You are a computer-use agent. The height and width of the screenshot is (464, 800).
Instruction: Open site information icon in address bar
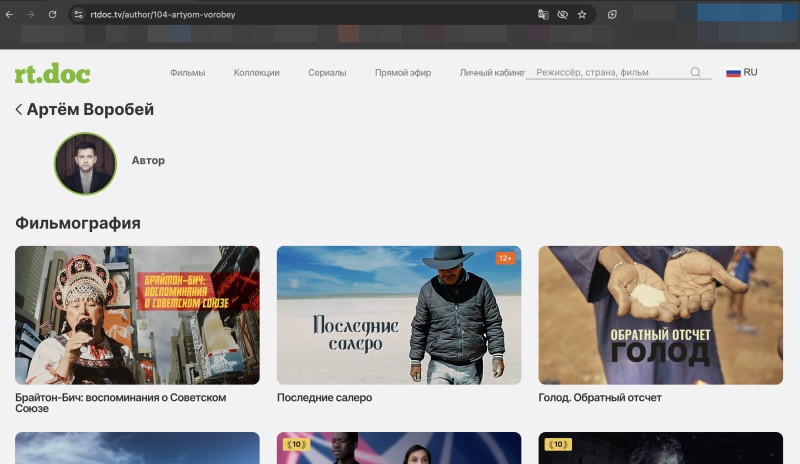[x=78, y=14]
